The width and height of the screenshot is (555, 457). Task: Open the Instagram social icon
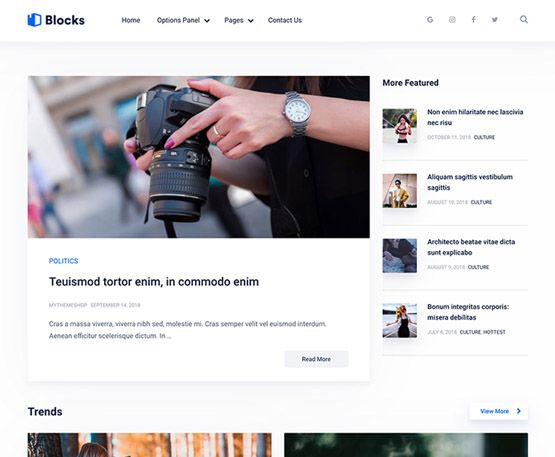click(x=452, y=20)
